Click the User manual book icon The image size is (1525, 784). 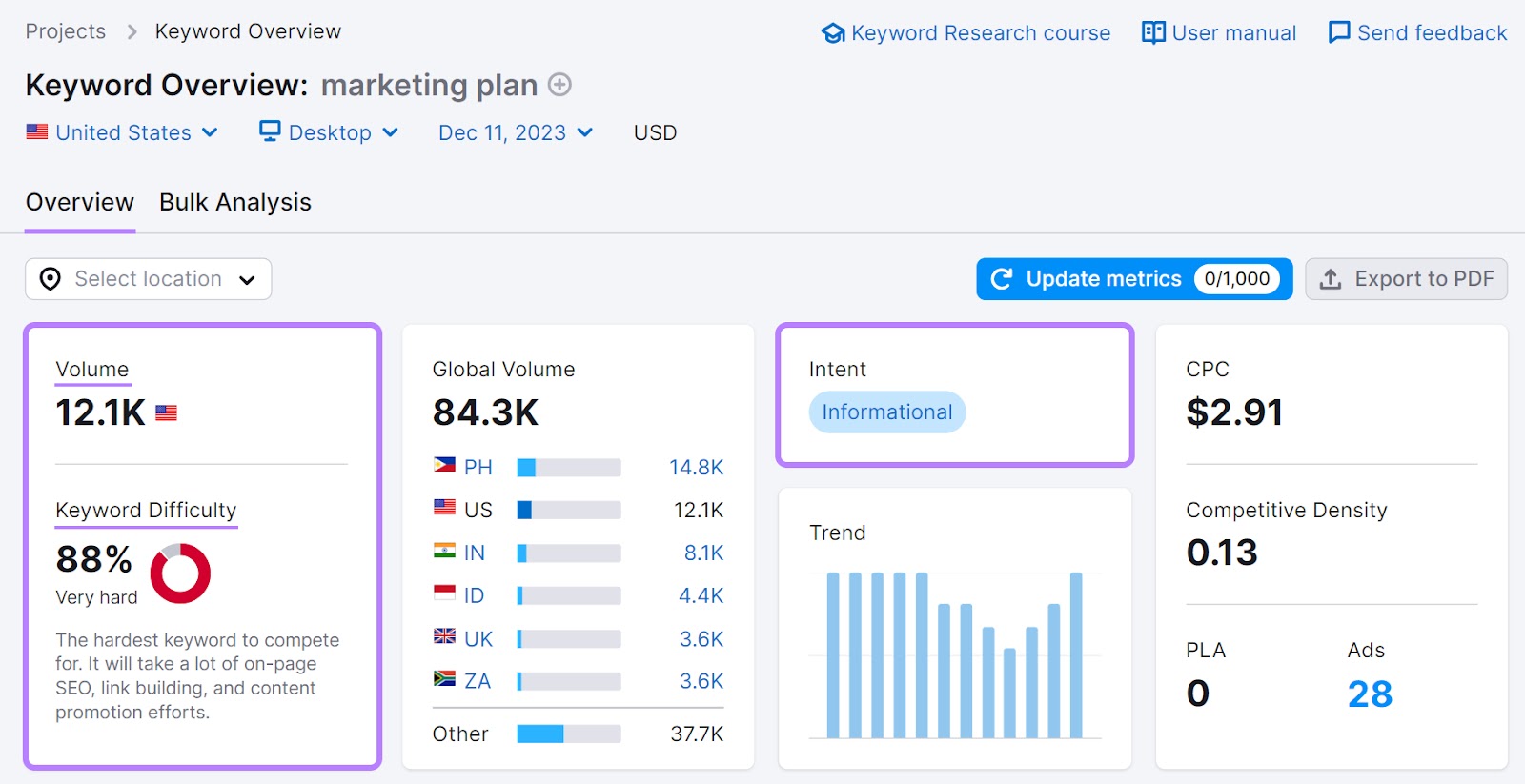pyautogui.click(x=1153, y=33)
